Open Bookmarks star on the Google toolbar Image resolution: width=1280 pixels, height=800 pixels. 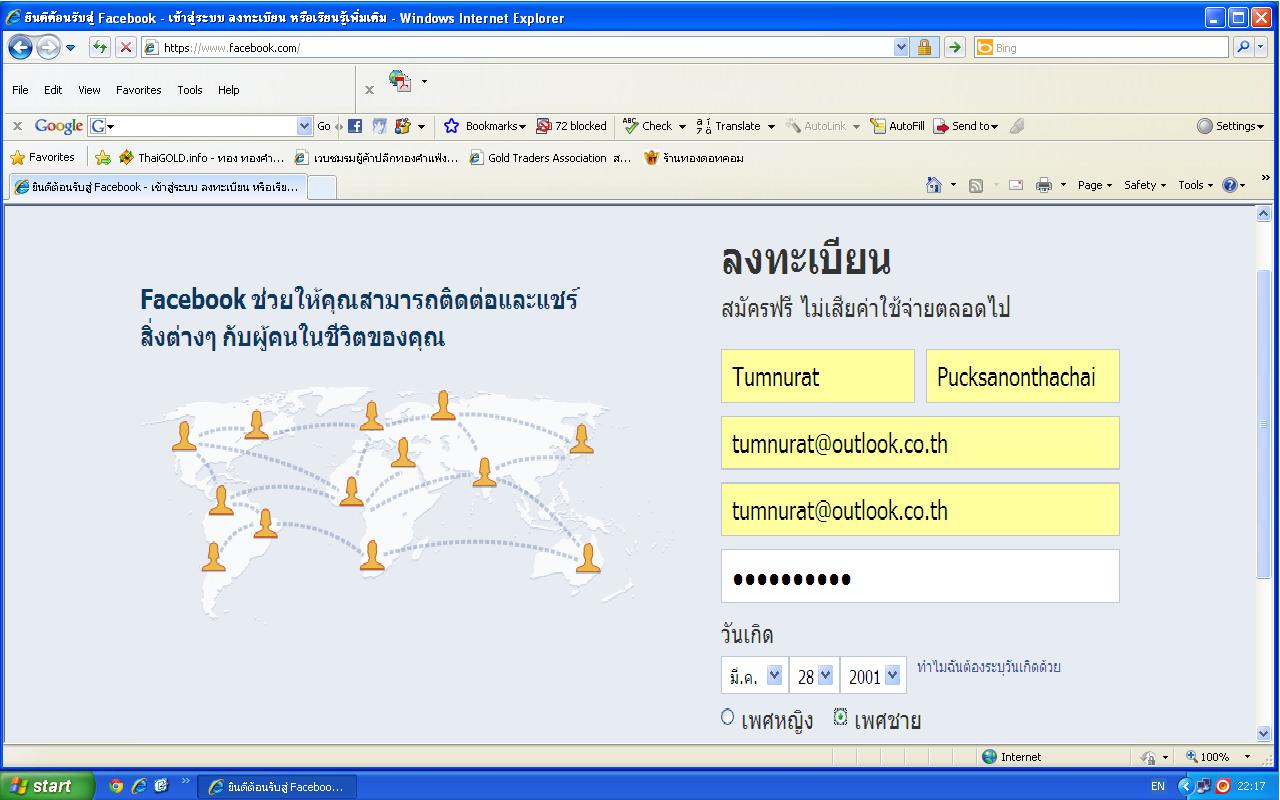coord(484,126)
